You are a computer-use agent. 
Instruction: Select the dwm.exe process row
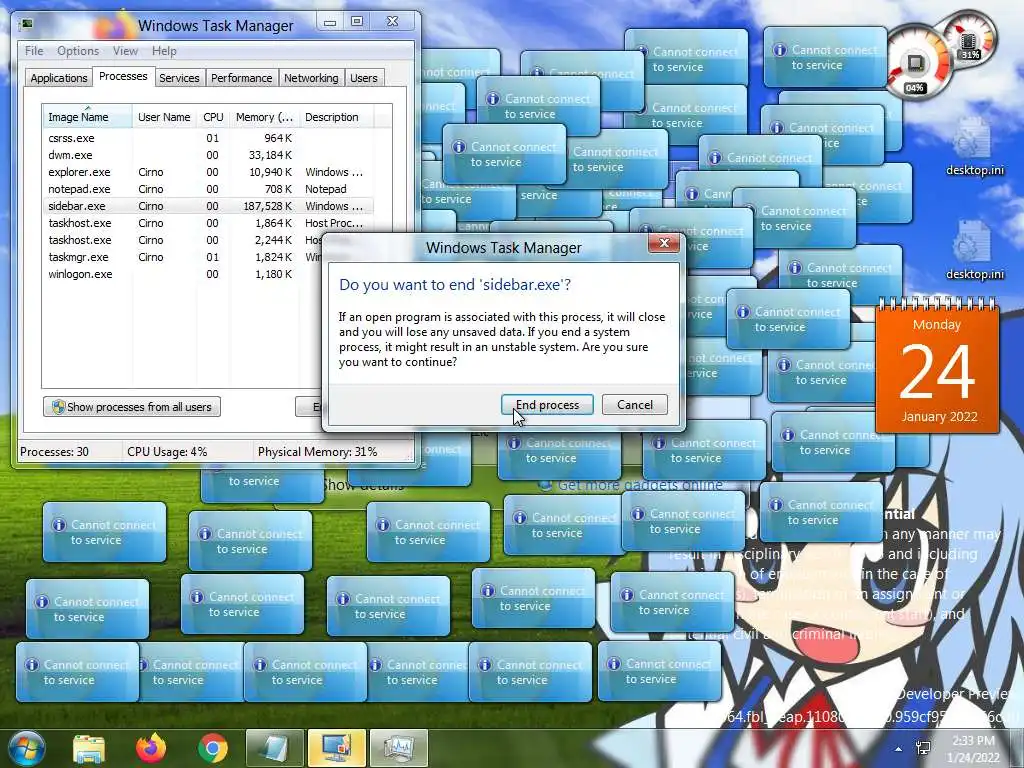[x=208, y=155]
